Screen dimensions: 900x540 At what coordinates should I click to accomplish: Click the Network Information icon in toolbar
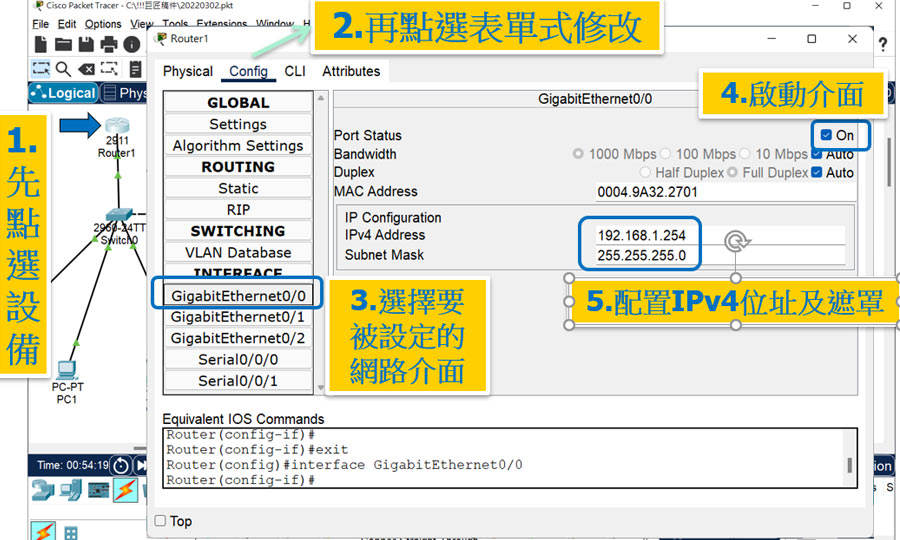coord(131,44)
